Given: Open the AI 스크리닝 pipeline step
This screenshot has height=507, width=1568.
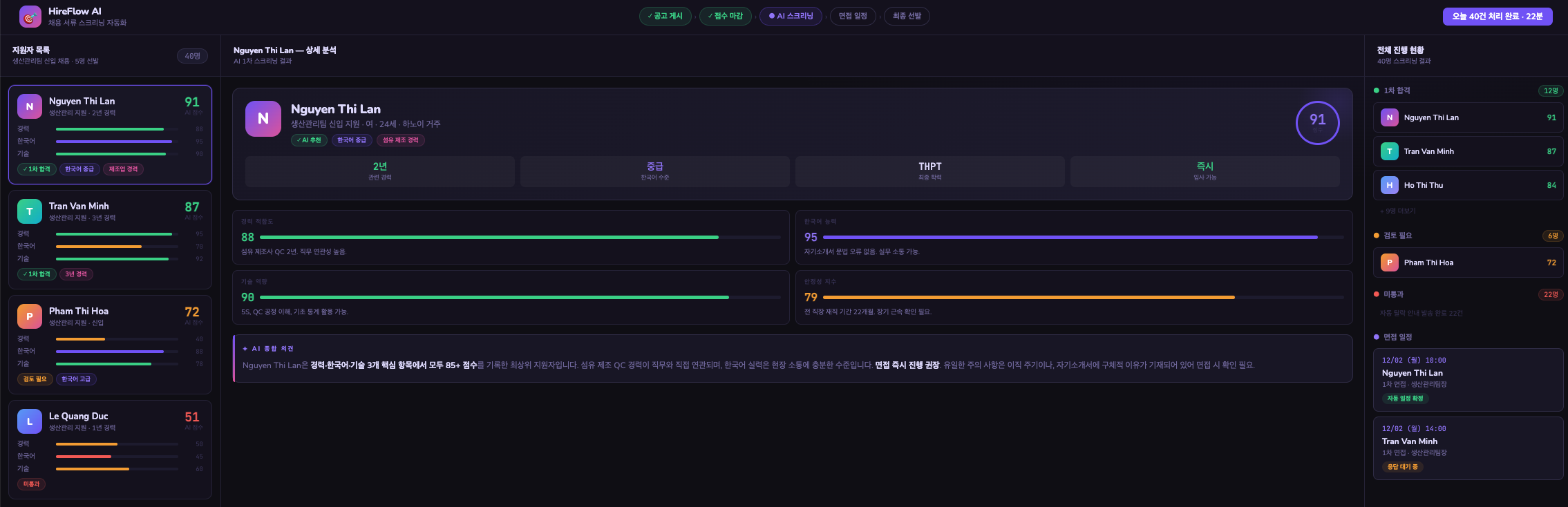Looking at the screenshot, I should 791,16.
